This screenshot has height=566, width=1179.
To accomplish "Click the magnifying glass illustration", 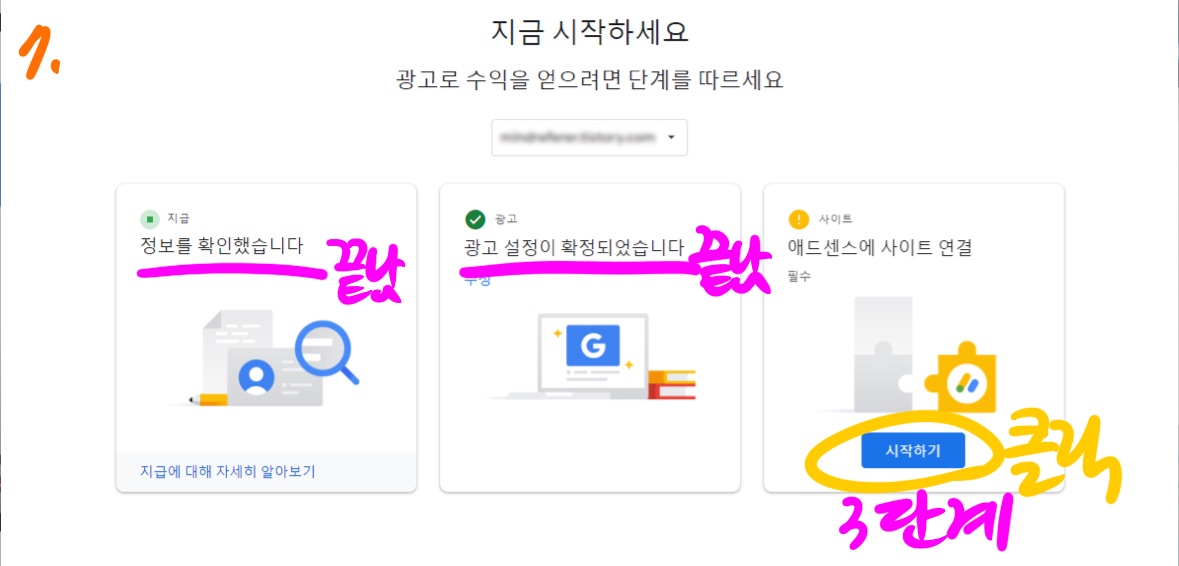I will click(x=326, y=350).
